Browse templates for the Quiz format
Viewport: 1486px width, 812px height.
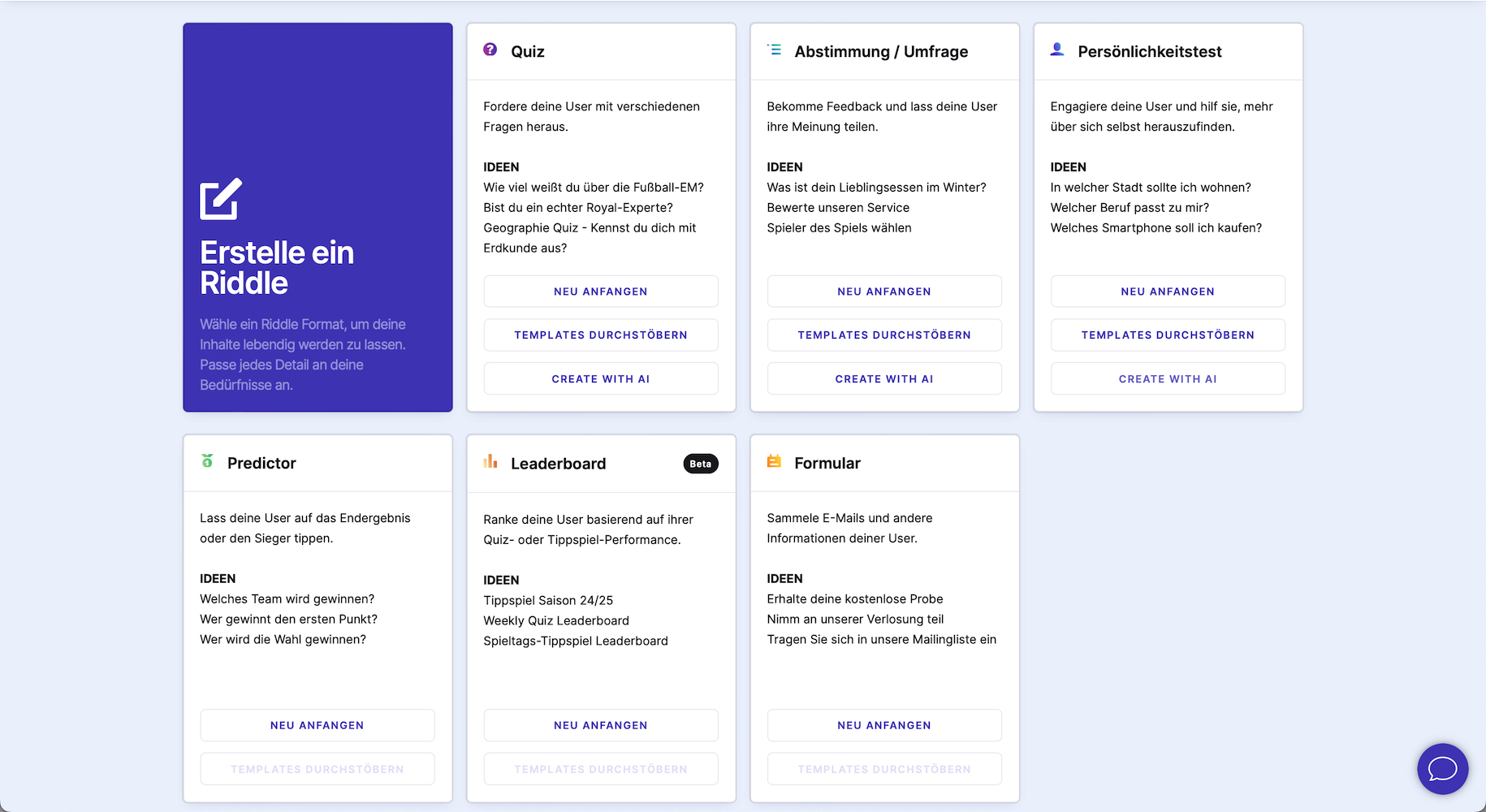(x=600, y=335)
